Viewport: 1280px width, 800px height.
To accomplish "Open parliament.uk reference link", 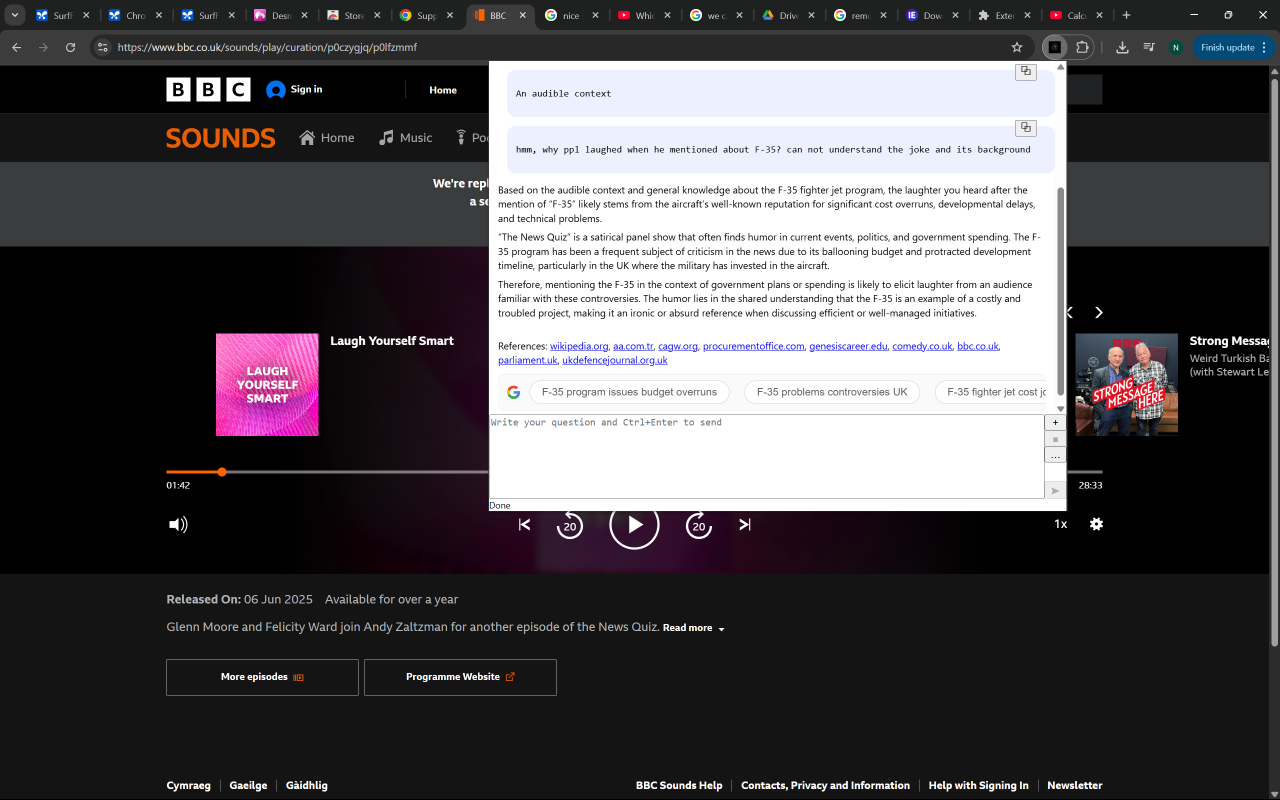I will click(528, 360).
